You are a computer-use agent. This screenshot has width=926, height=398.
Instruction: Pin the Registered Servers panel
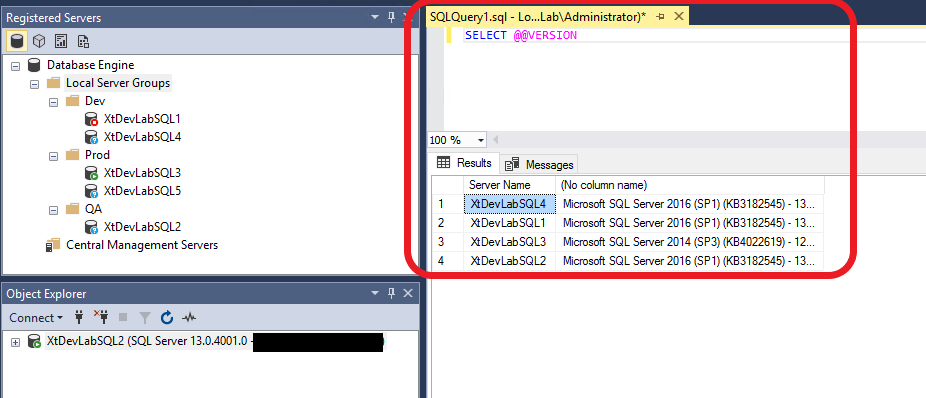[x=391, y=18]
